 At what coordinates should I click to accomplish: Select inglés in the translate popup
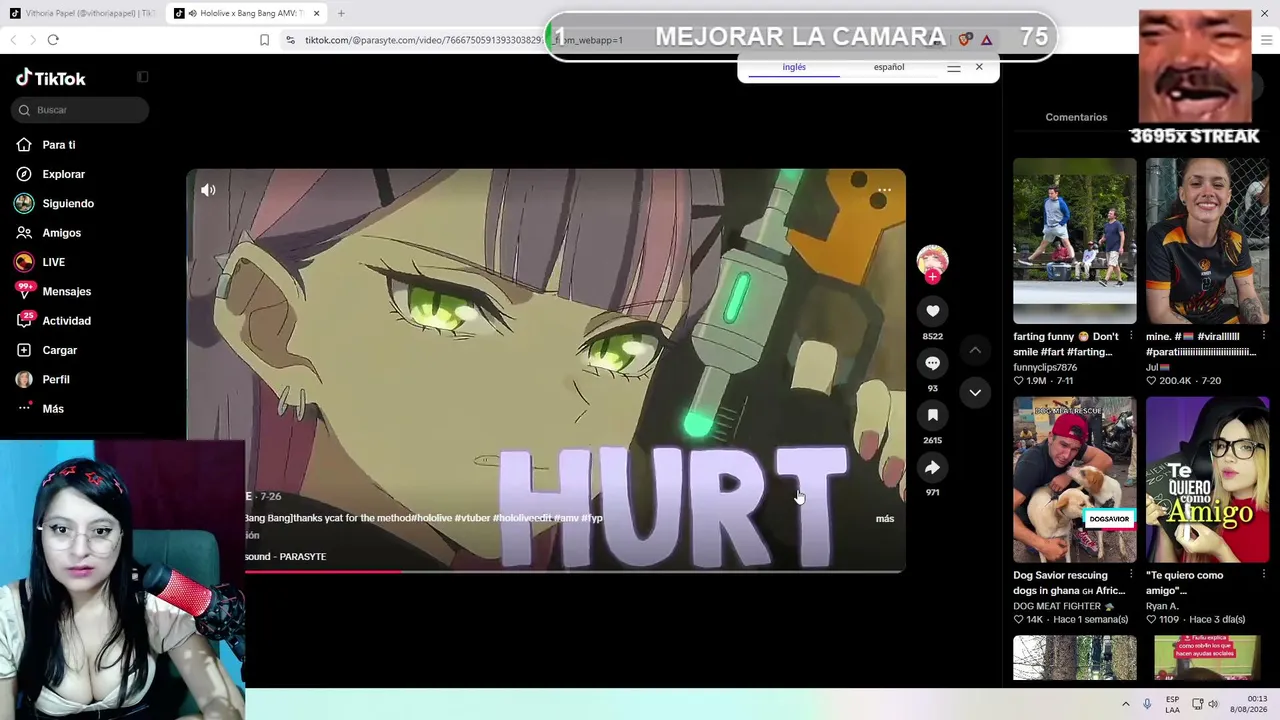coord(794,67)
